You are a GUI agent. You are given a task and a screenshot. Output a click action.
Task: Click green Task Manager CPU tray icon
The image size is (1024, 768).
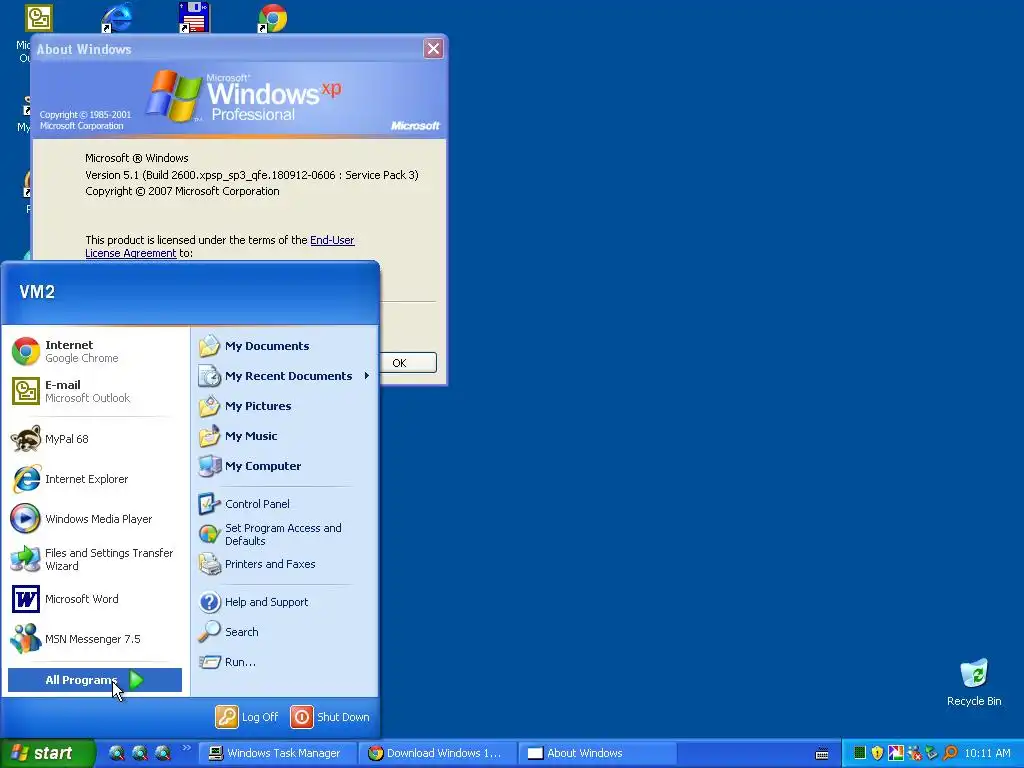(x=860, y=753)
